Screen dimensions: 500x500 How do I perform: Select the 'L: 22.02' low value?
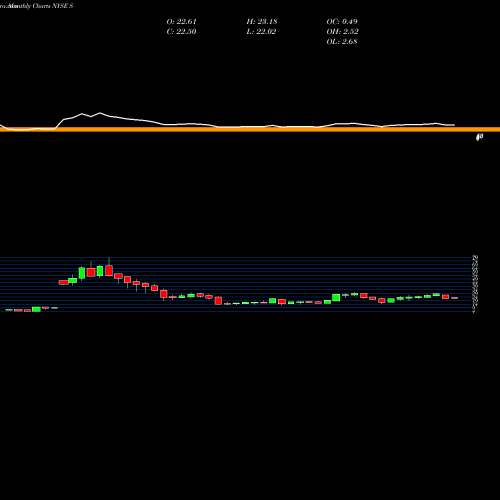[261, 31]
